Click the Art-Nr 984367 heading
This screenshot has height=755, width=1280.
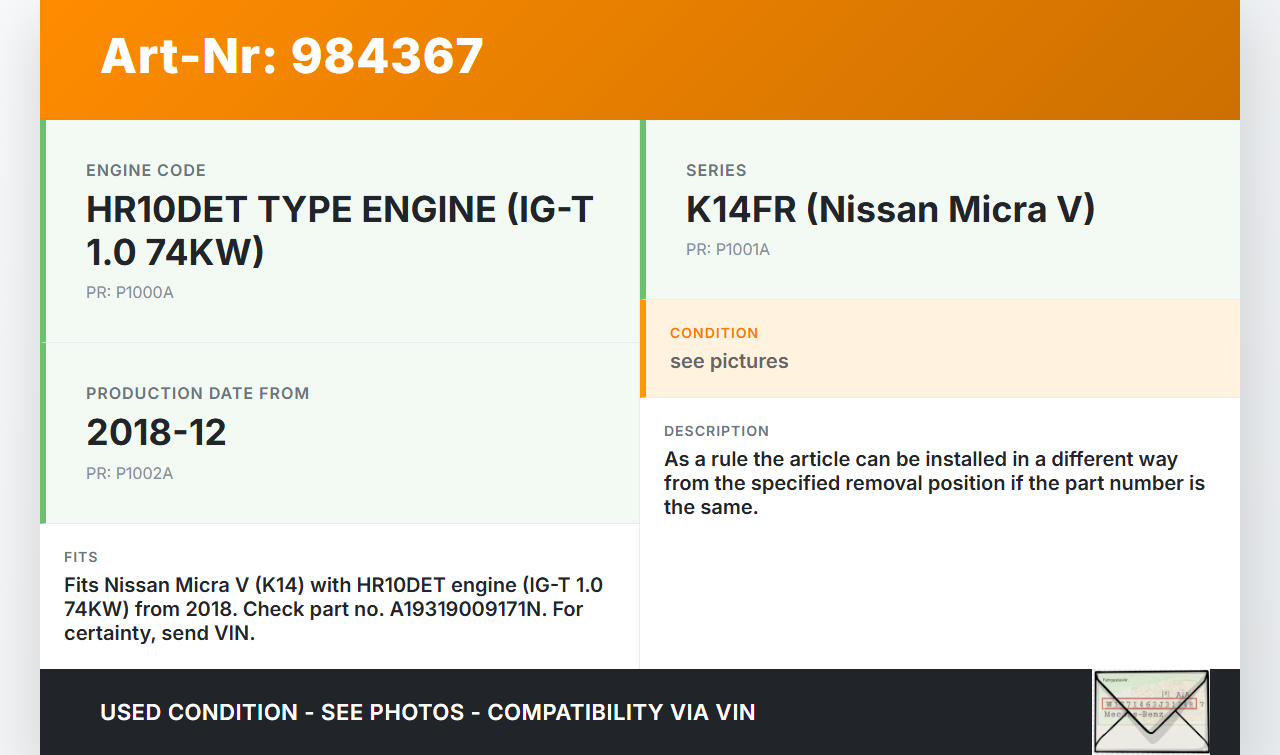(292, 56)
